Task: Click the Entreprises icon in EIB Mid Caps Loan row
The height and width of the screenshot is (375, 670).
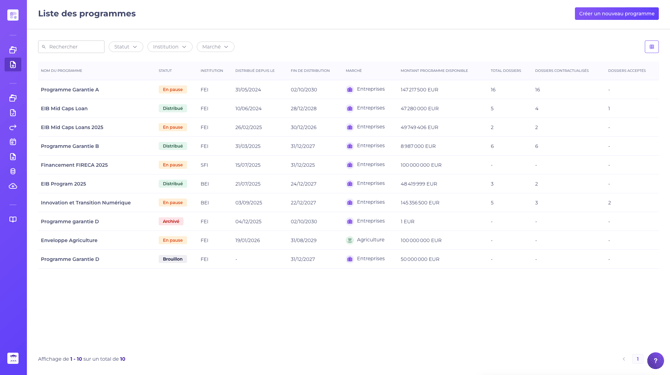Action: point(350,108)
